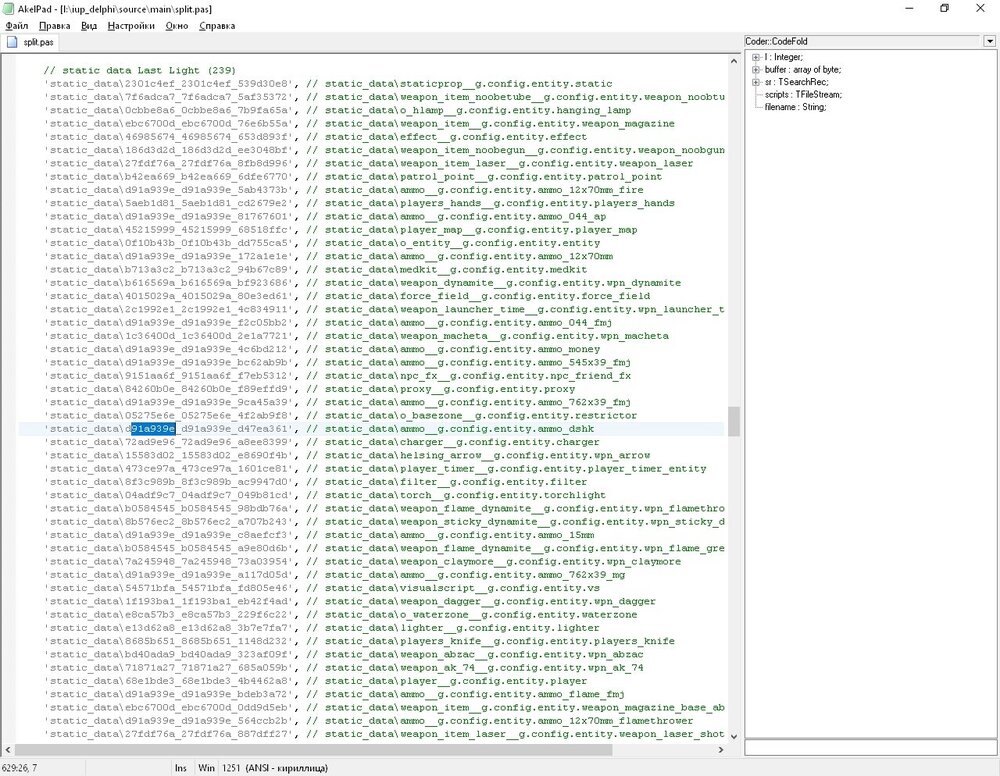Open the Справка menu
Screen dimensions: 1000x776
tap(217, 25)
